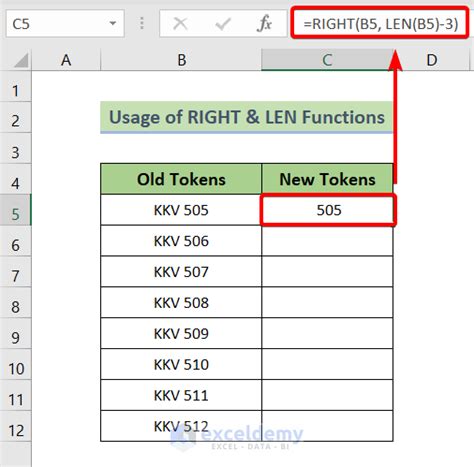
Task: Click the formula bar resize dots handle
Action: tap(142, 24)
